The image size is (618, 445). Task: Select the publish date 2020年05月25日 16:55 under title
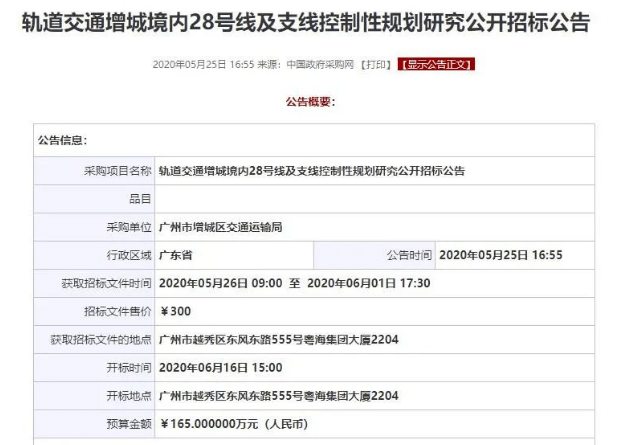tap(203, 65)
